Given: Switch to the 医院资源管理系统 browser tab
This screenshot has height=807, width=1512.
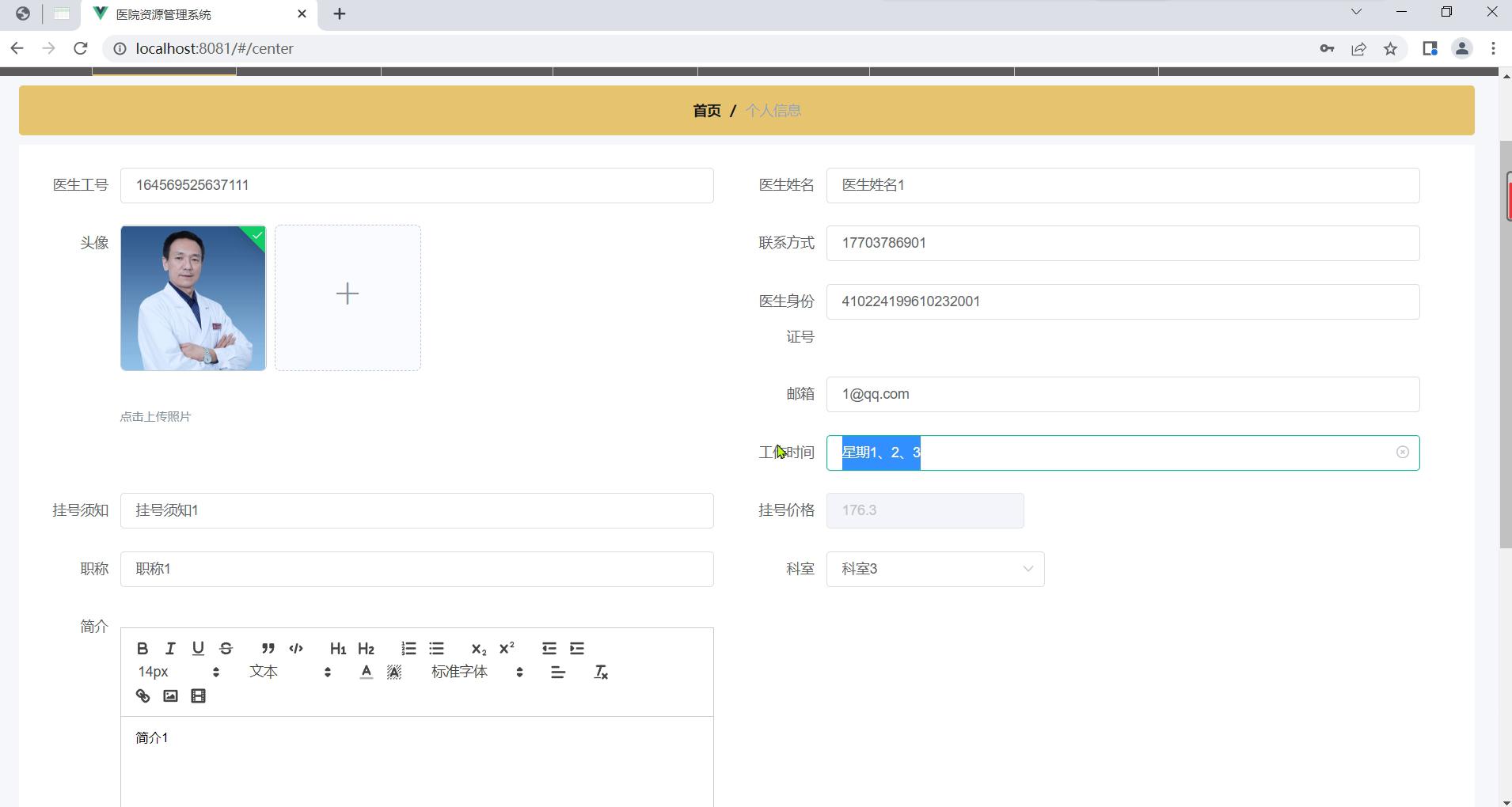Looking at the screenshot, I should tap(198, 14).
